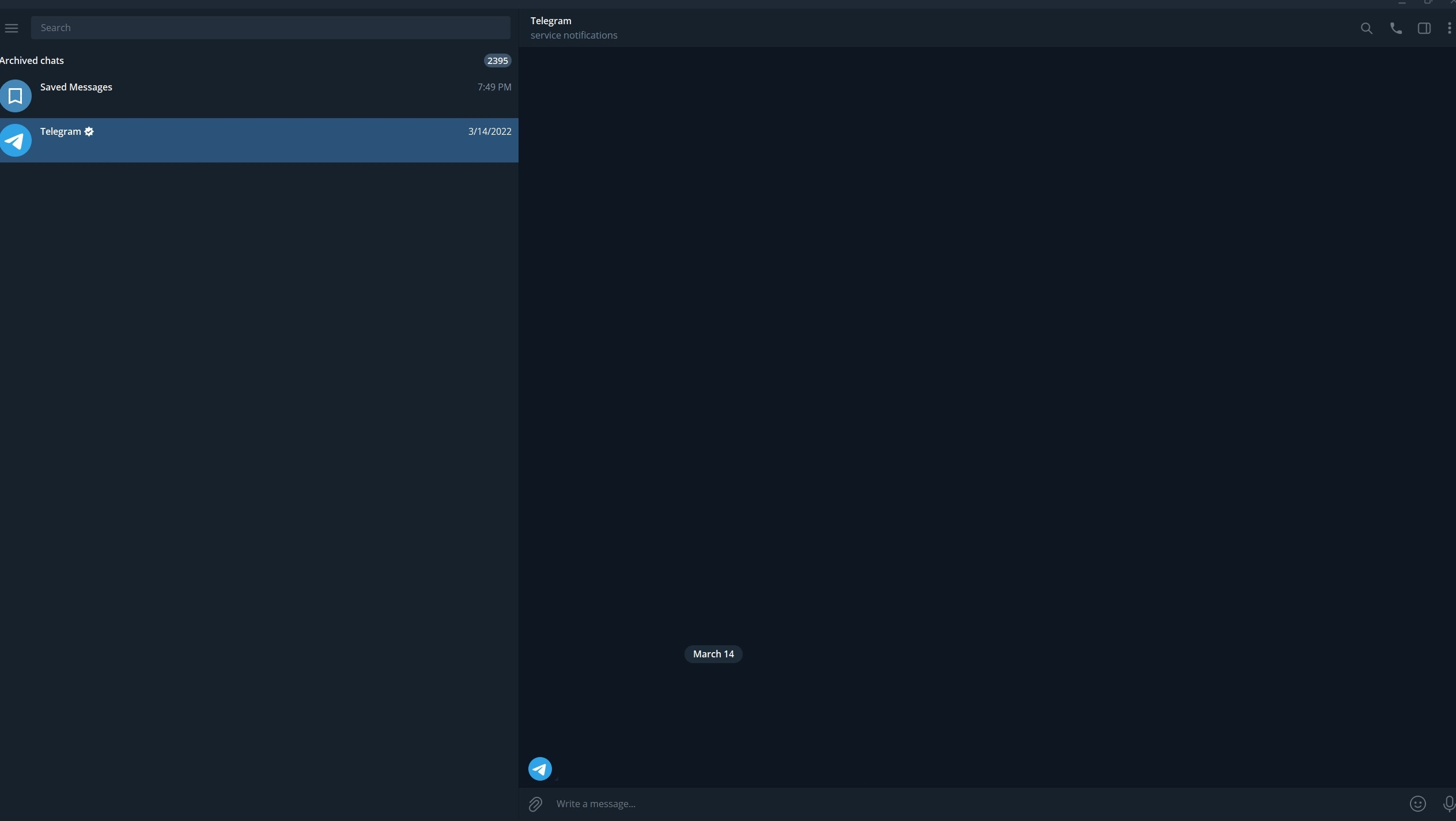Open the emoji picker smiley icon
Screen dimensions: 1456x821
click(1417, 804)
